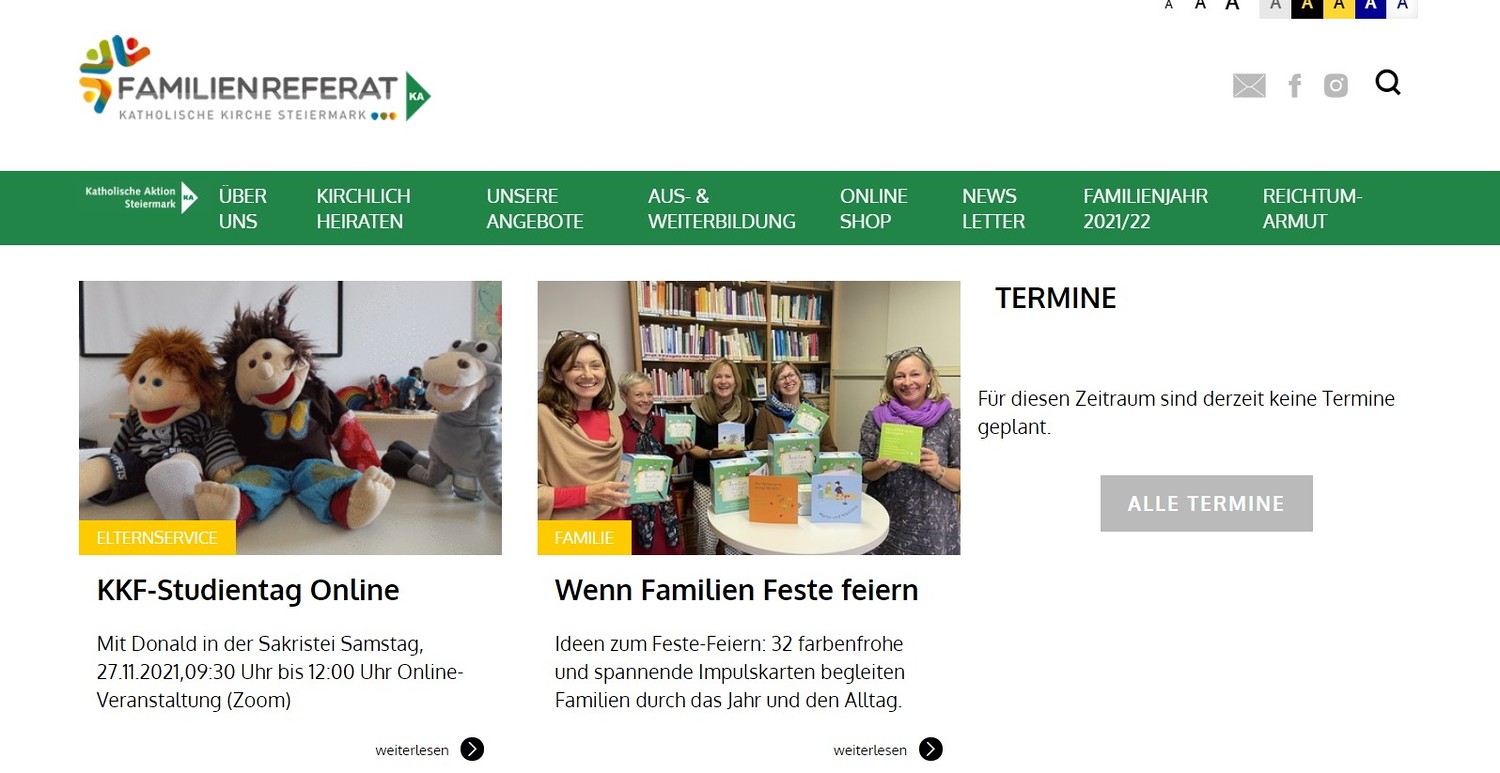Open search with the magnifier icon
This screenshot has height=773, width=1500.
pos(1388,83)
